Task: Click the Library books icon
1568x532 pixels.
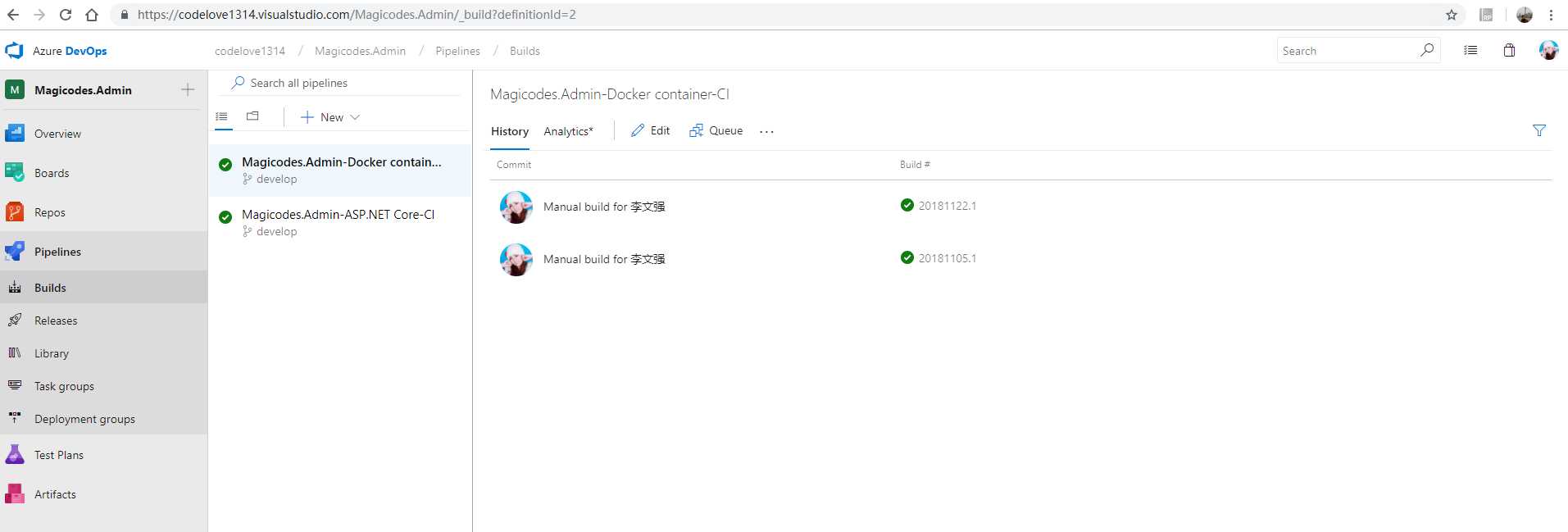Action: tap(15, 353)
